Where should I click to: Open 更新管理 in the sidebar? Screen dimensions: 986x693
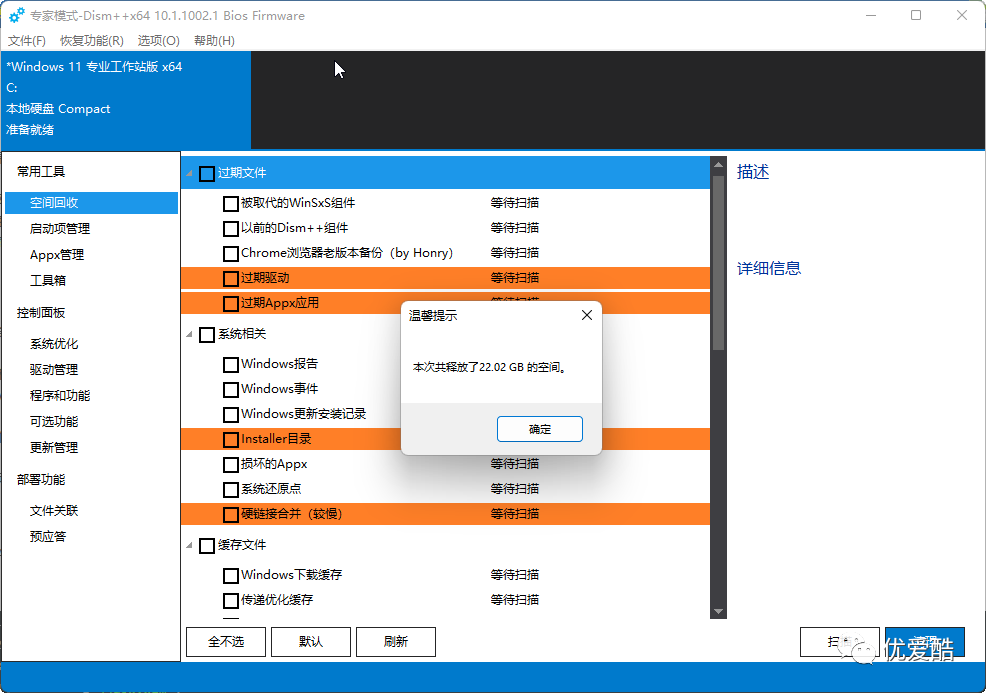[x=54, y=448]
